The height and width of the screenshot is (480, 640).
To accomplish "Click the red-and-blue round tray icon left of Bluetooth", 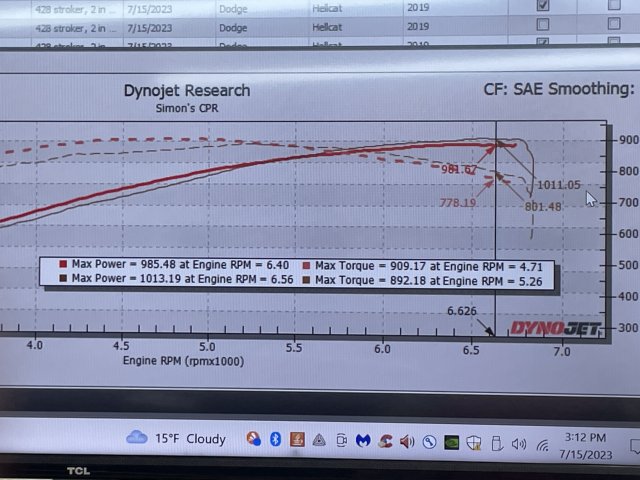I will (x=253, y=439).
